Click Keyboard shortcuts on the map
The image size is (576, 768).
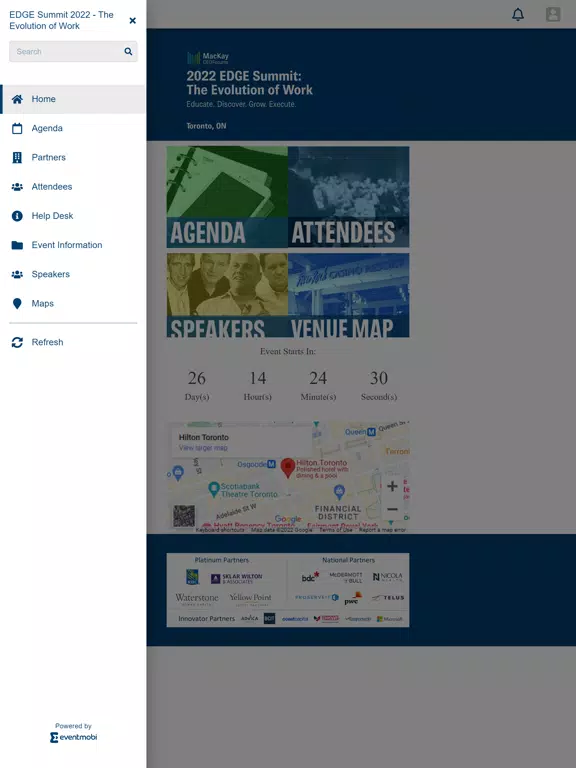pos(220,529)
